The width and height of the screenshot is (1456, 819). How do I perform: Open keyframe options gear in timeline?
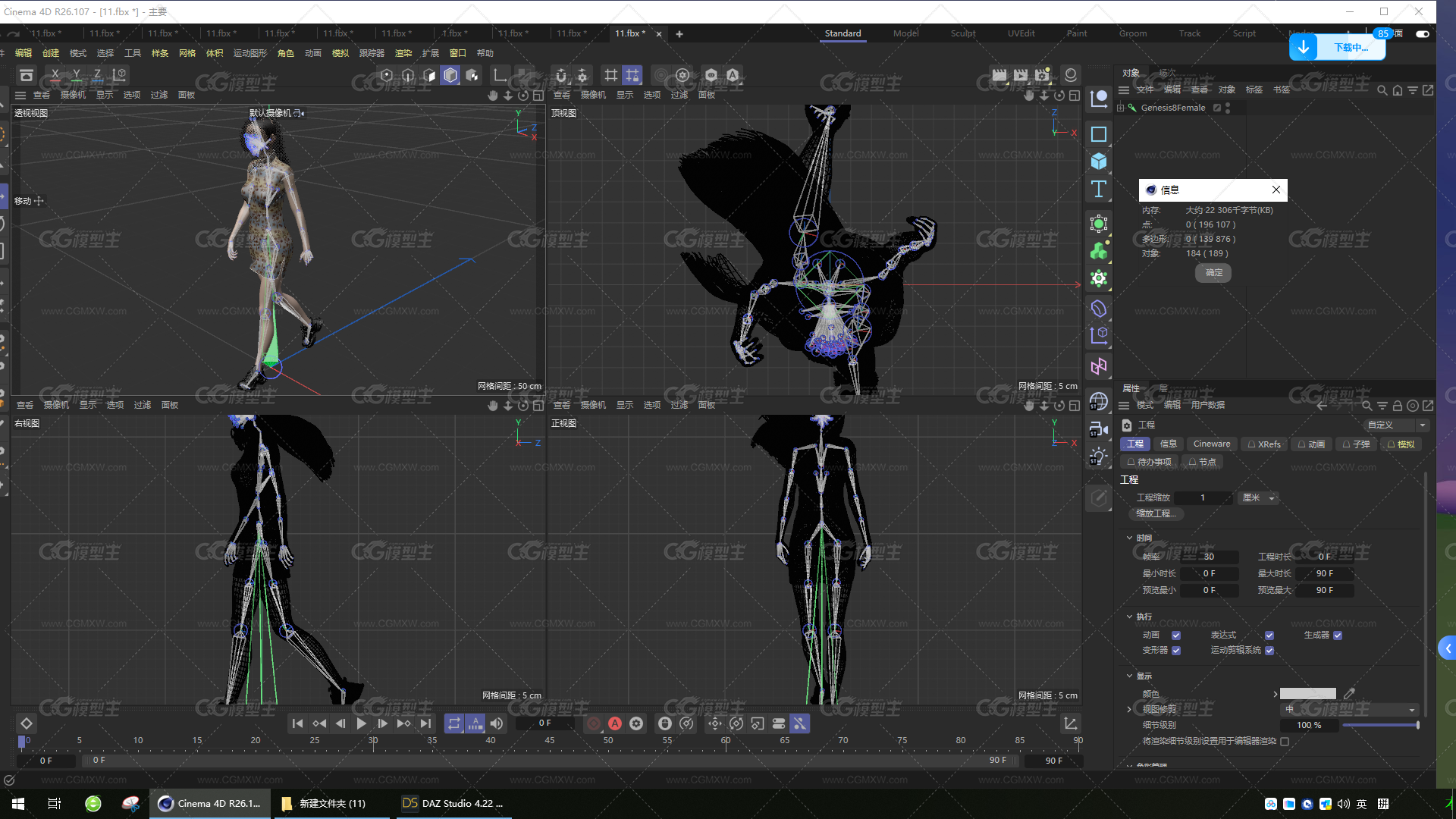(x=636, y=723)
